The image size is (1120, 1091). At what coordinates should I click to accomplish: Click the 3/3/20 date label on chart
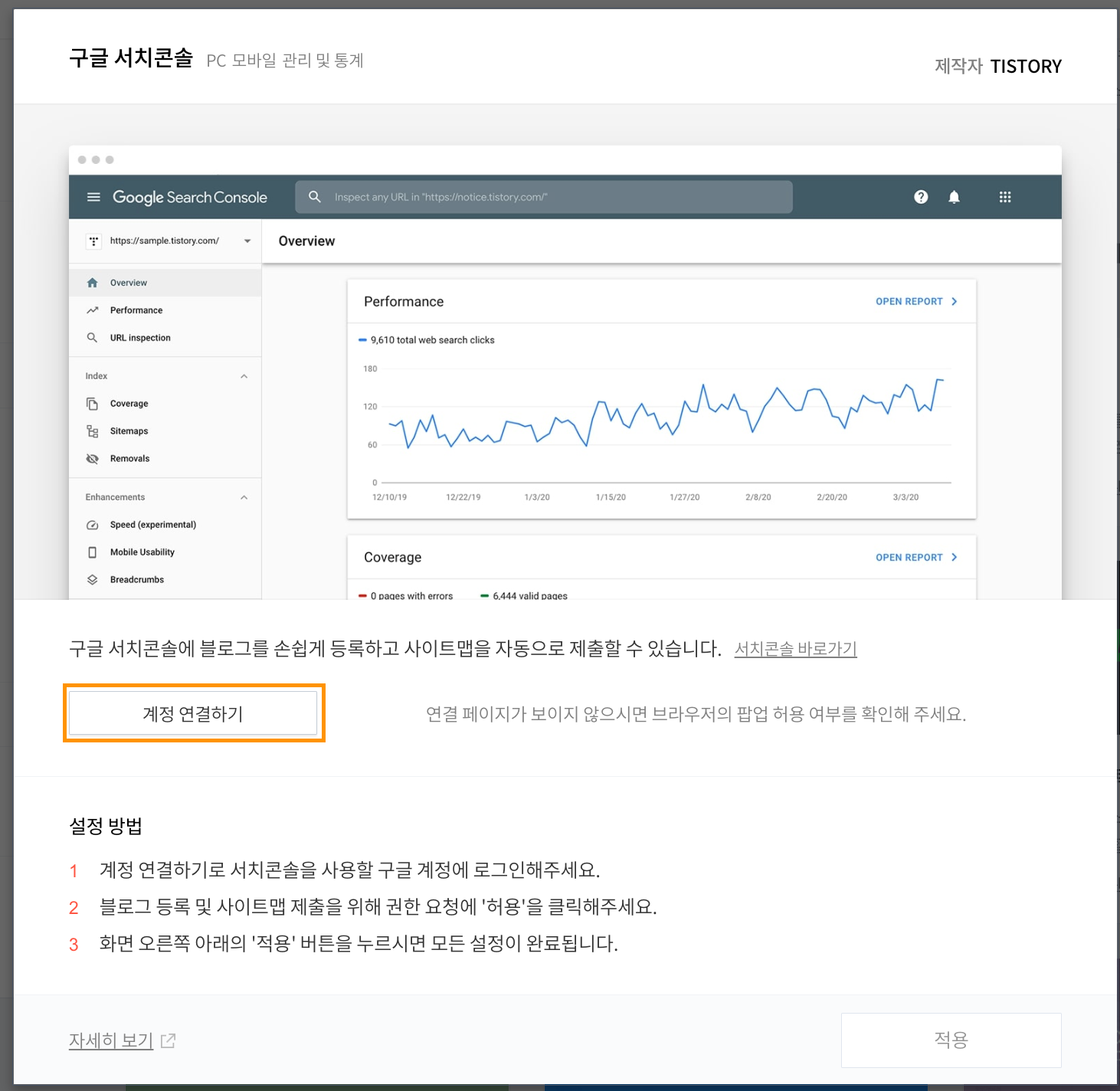(905, 497)
